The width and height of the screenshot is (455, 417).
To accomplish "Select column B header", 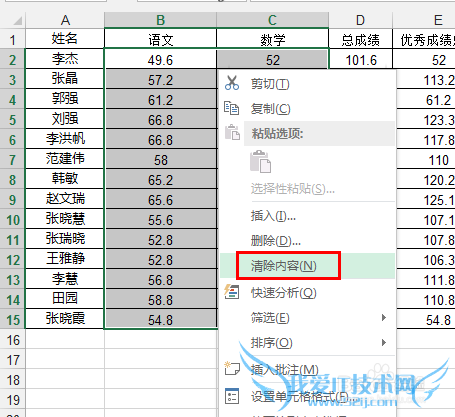I will (x=160, y=21).
